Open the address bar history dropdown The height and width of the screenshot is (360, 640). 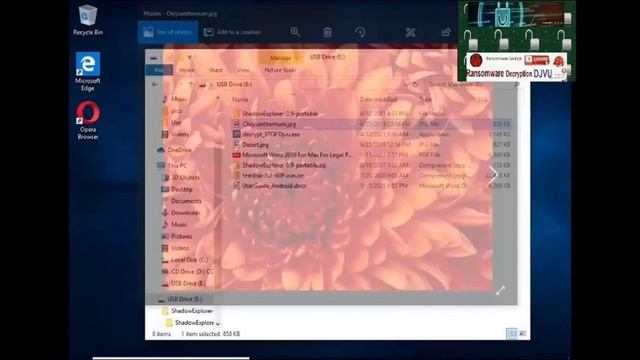[406, 84]
